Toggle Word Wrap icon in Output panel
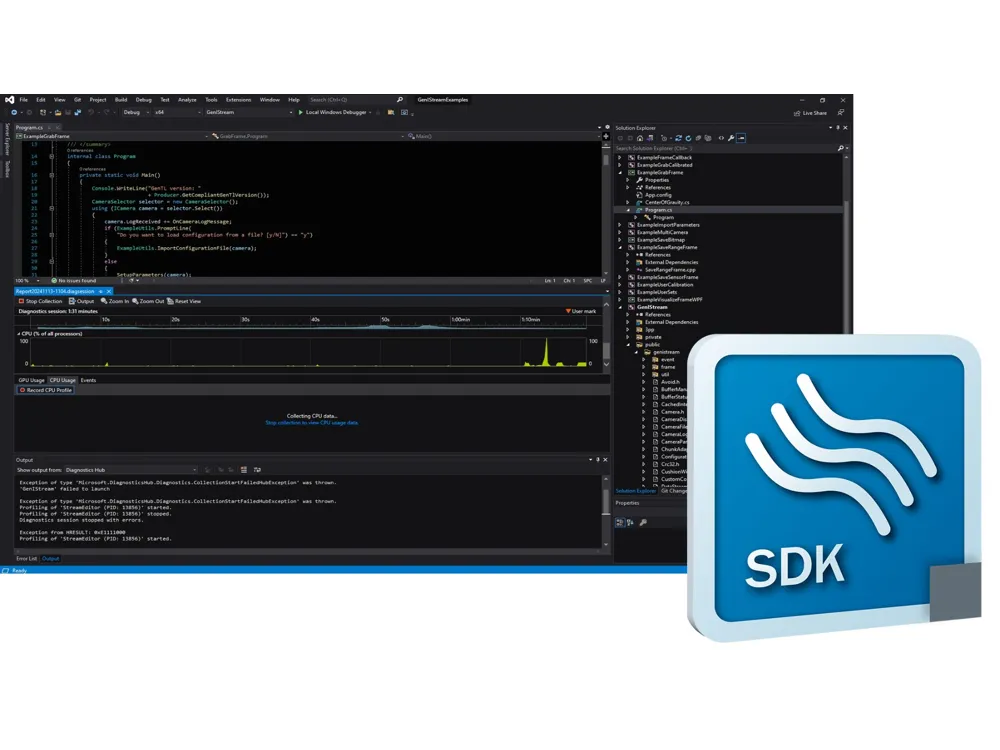 pos(257,470)
